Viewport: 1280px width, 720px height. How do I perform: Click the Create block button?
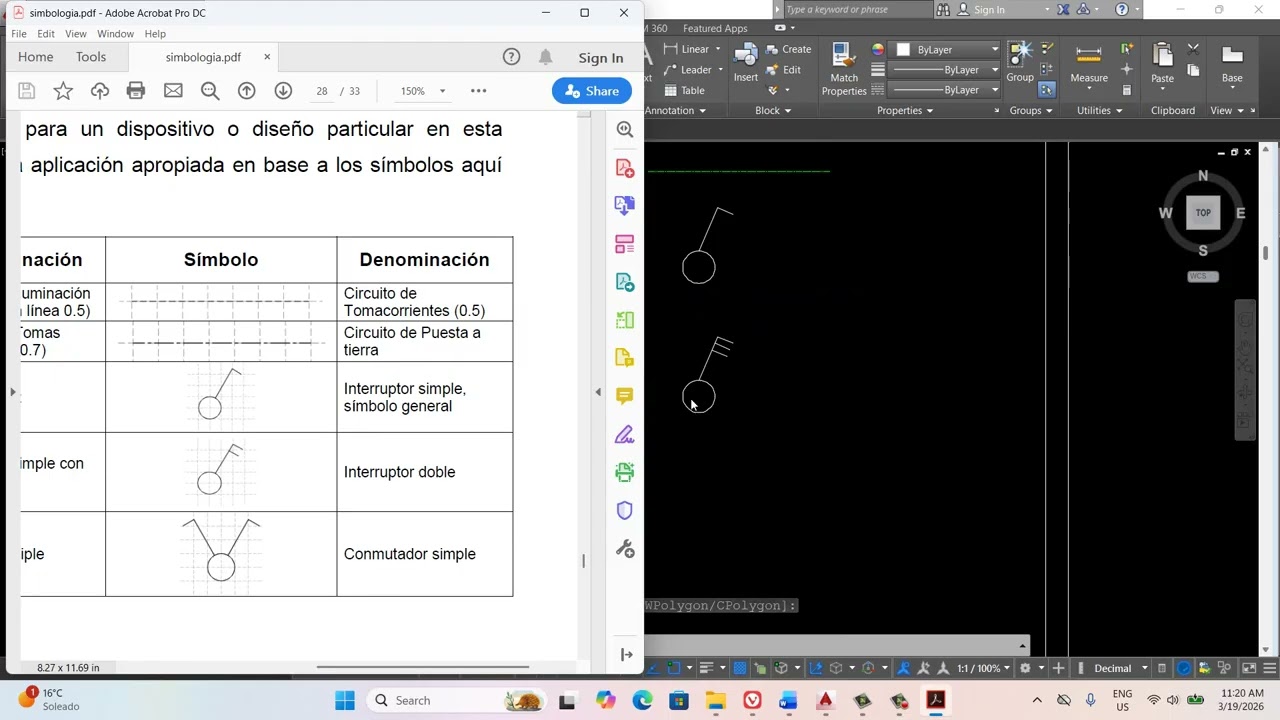click(788, 49)
